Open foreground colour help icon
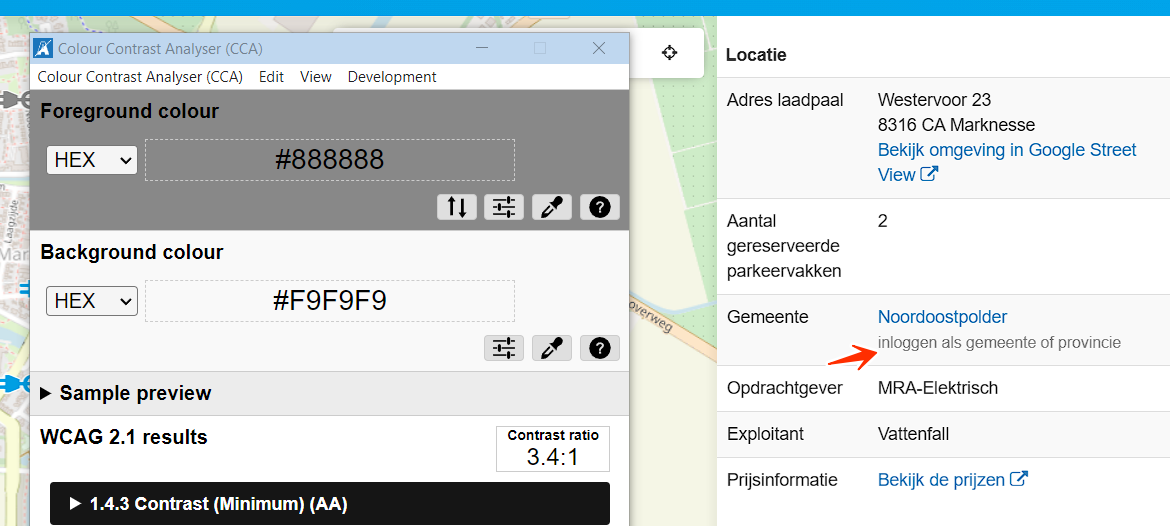 point(599,207)
